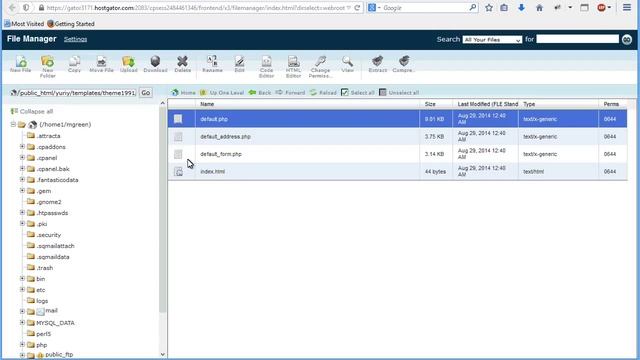
Task: Click the New File toolbar icon
Action: tap(21, 64)
